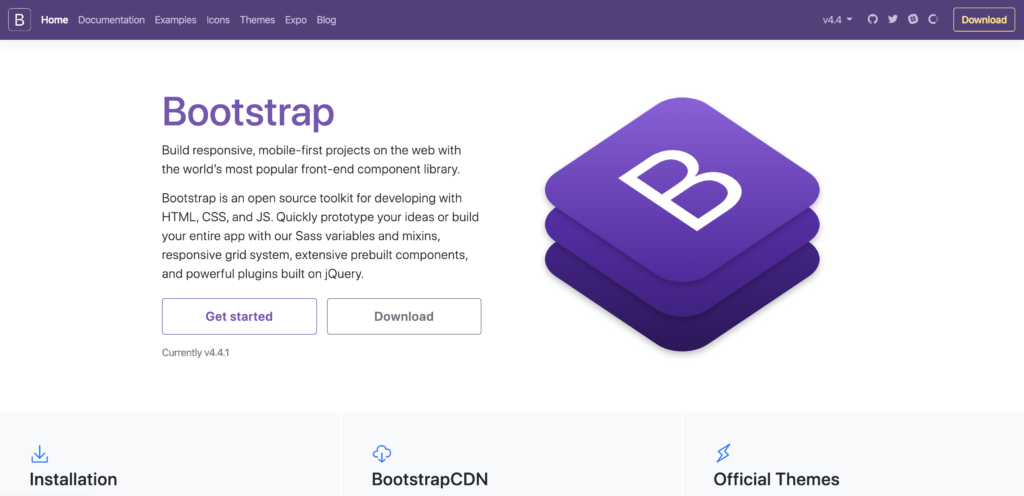Screen dimensions: 1024x496
Task: Click the gray Download button below description
Action: (404, 317)
